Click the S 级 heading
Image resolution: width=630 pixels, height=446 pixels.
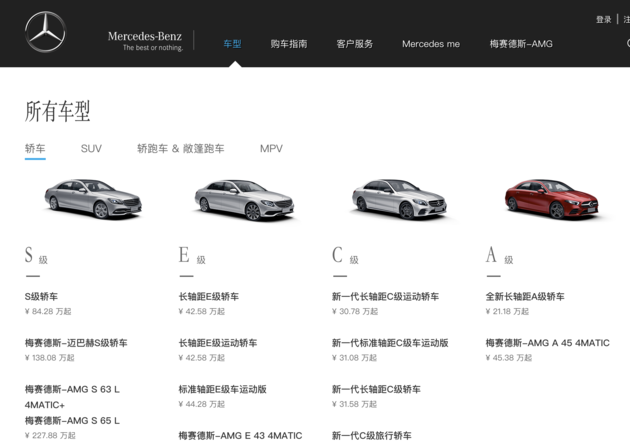[x=36, y=256]
